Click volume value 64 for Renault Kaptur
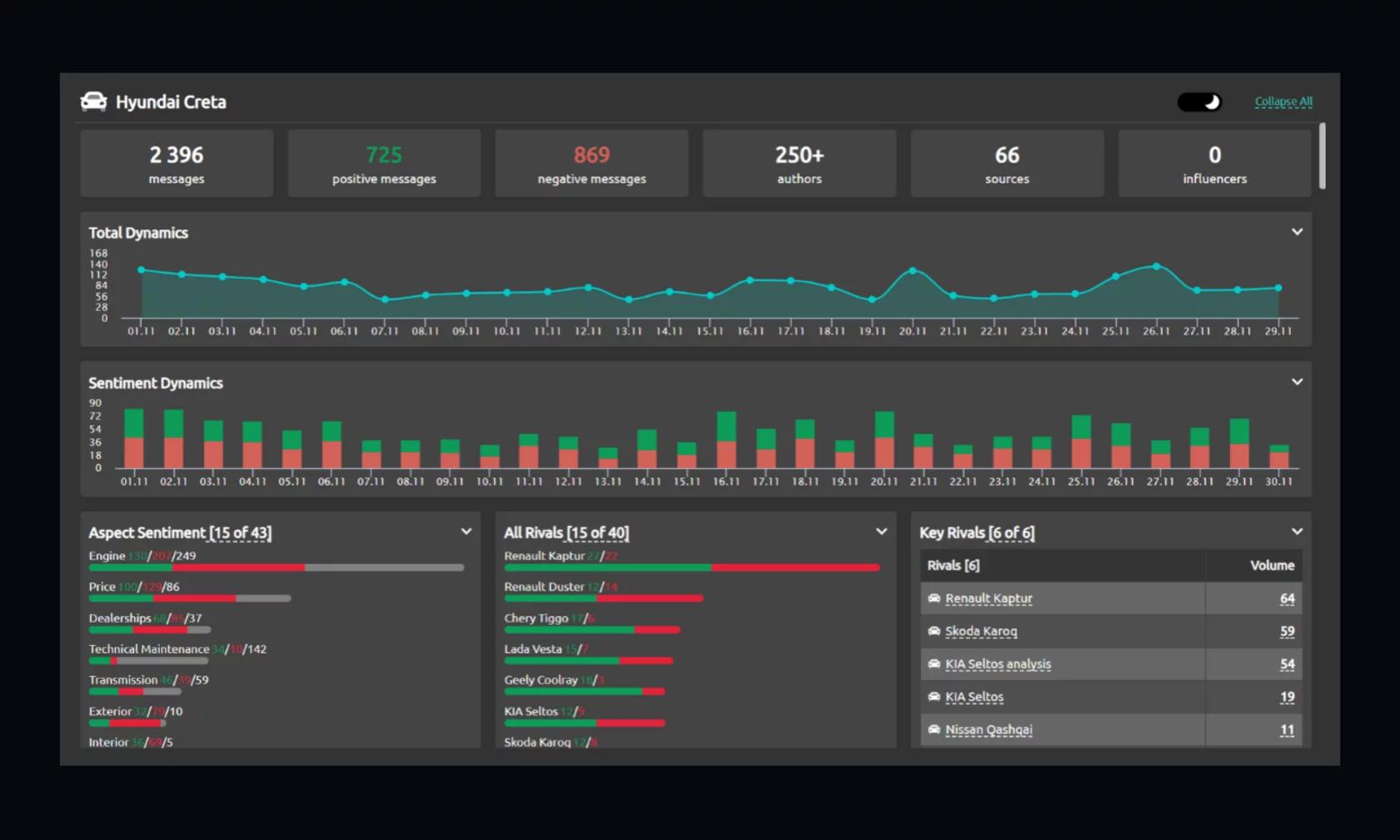Image resolution: width=1400 pixels, height=840 pixels. point(1287,598)
